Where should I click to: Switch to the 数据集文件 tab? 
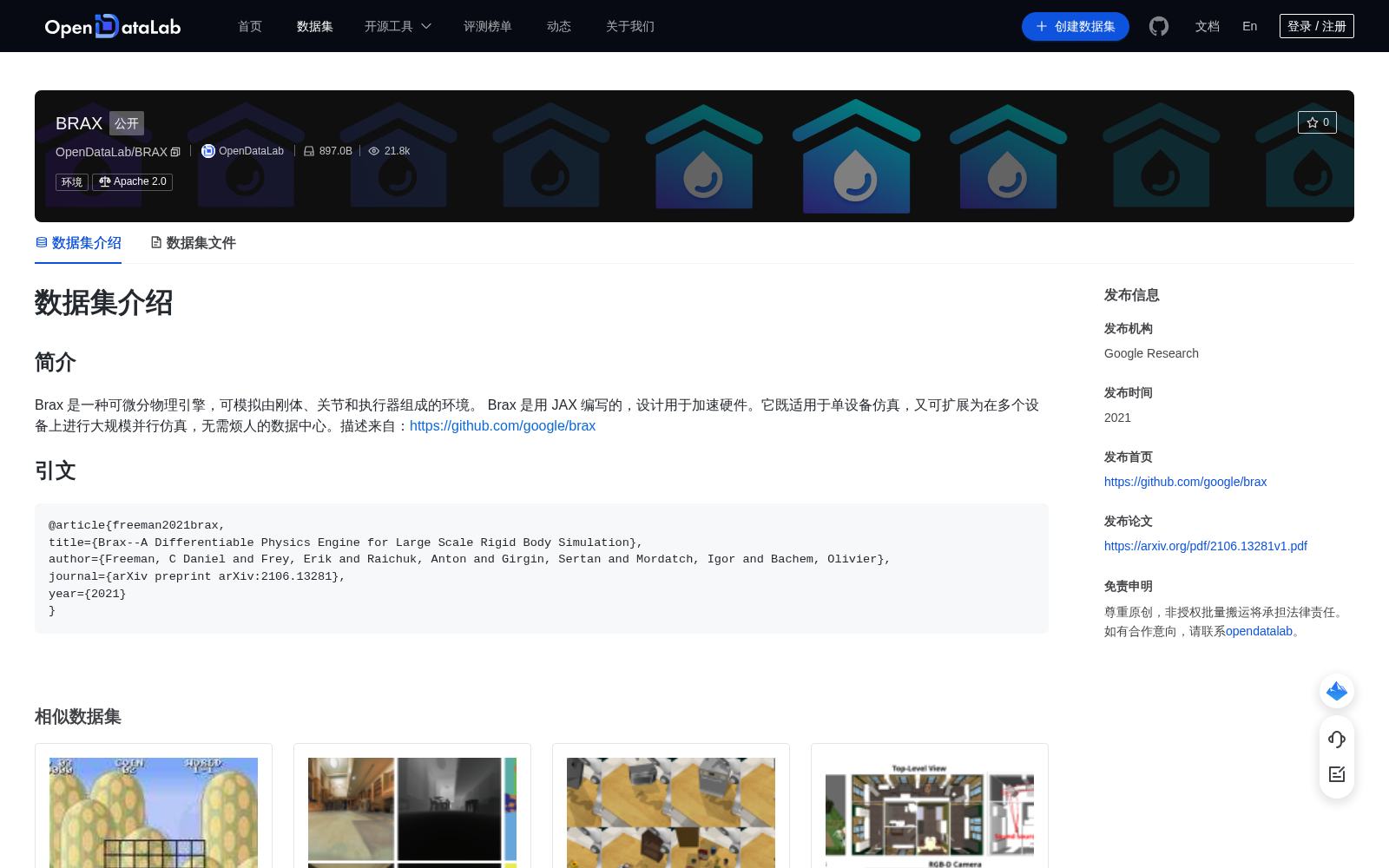[x=193, y=243]
